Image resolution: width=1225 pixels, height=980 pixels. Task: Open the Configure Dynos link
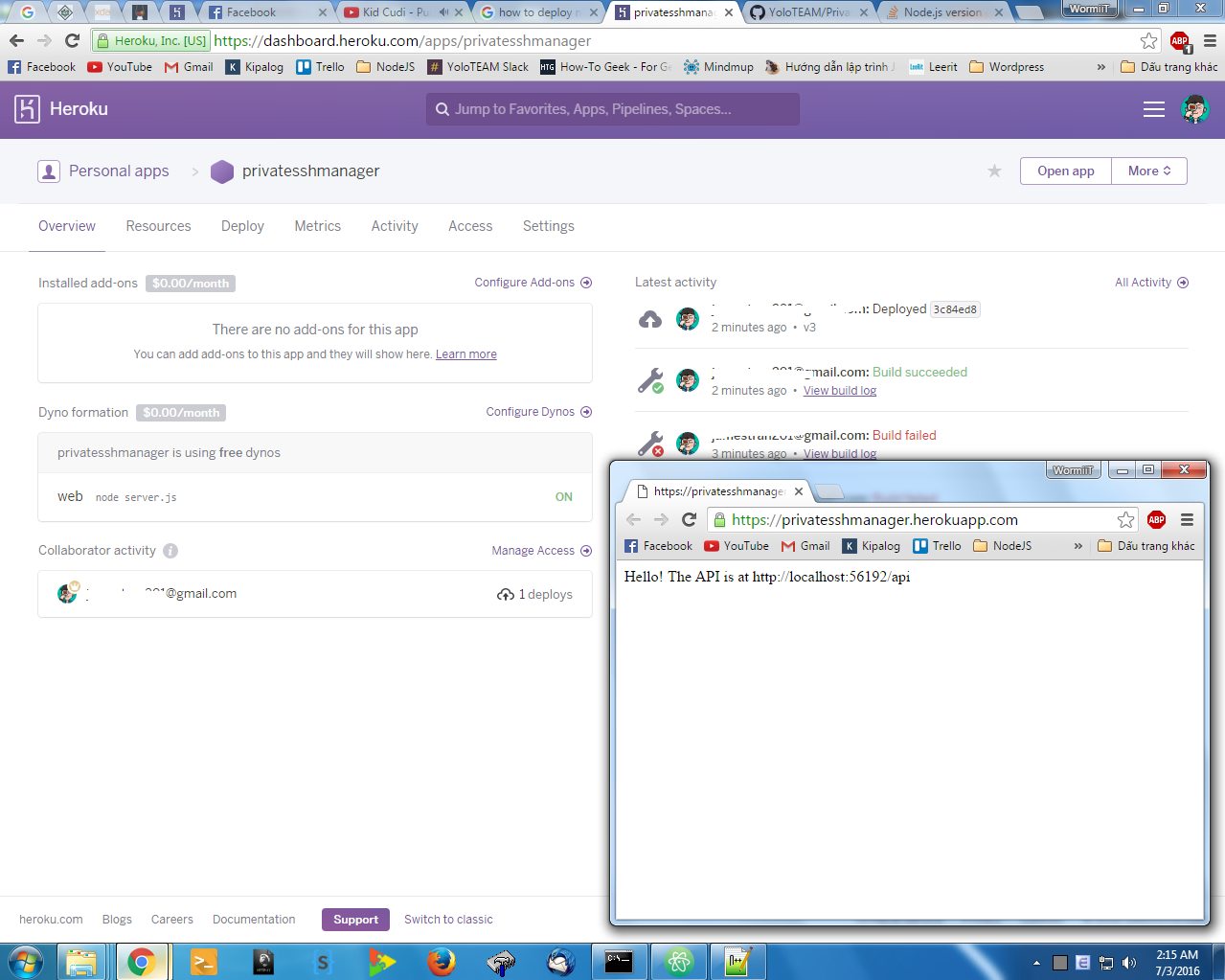pyautogui.click(x=538, y=412)
